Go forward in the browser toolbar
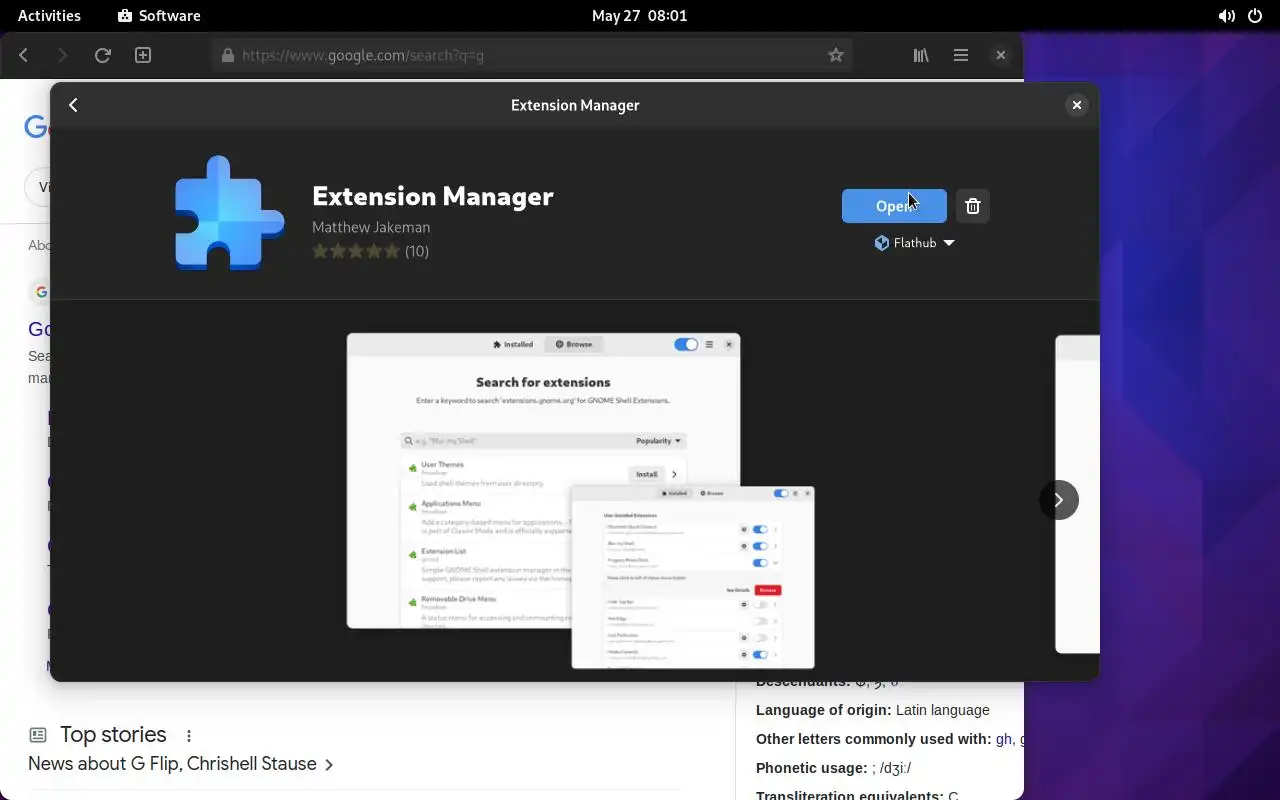1280x800 pixels. point(62,55)
